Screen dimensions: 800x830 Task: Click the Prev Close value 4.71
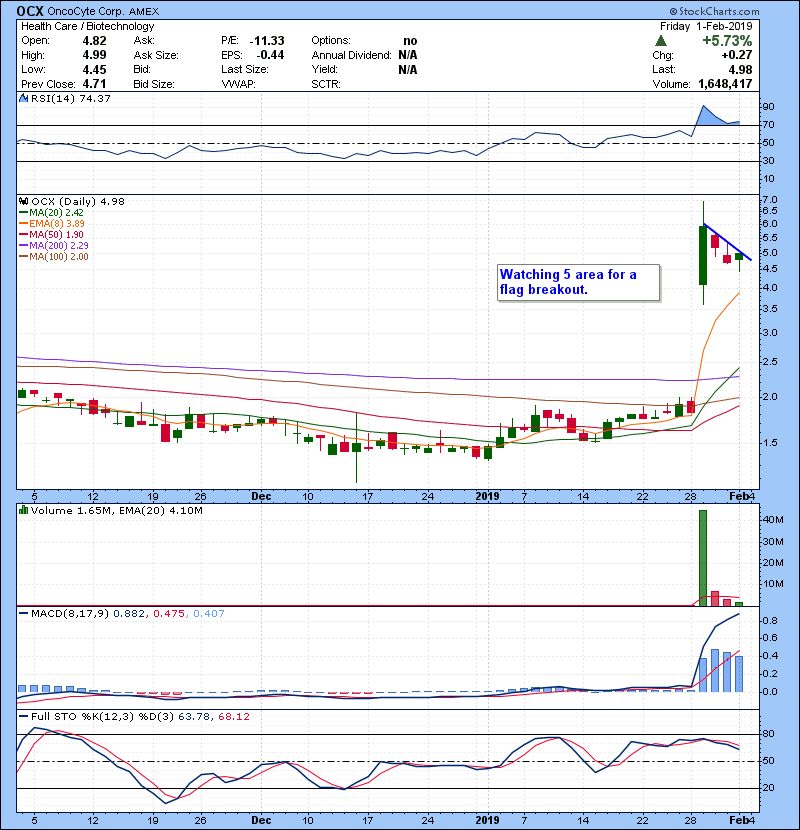(94, 84)
